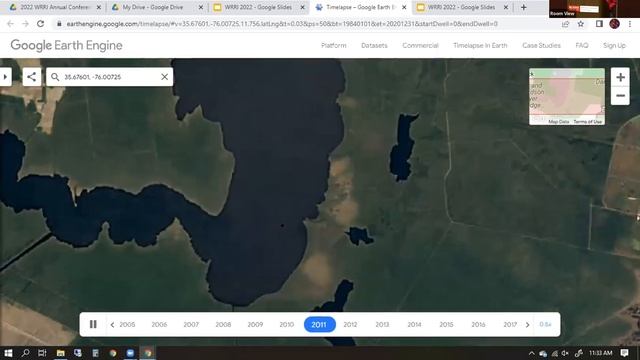Viewport: 640px width, 360px height.
Task: Click Terms of Use on minimap
Action: pyautogui.click(x=588, y=122)
